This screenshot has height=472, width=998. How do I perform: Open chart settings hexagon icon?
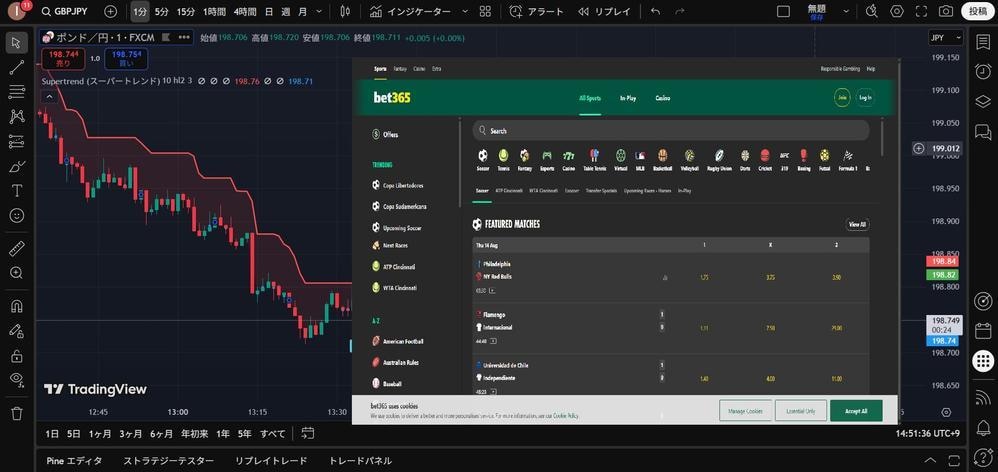point(897,11)
